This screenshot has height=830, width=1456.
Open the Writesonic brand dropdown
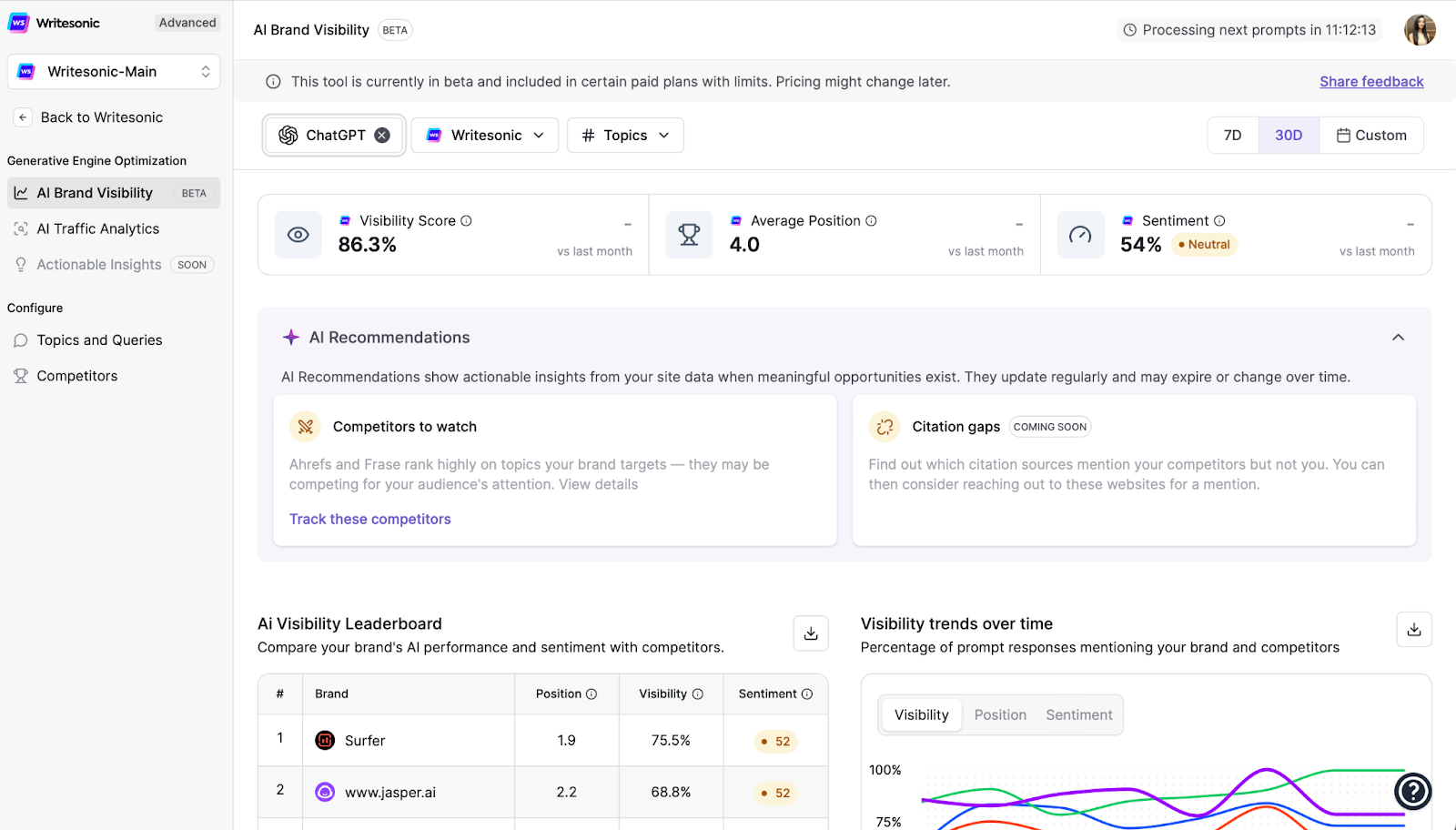[485, 136]
